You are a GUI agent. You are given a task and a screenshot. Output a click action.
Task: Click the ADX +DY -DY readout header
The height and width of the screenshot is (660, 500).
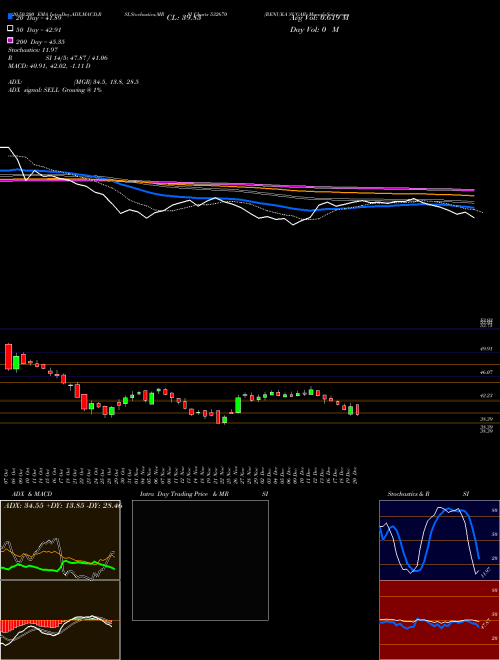pos(63,506)
